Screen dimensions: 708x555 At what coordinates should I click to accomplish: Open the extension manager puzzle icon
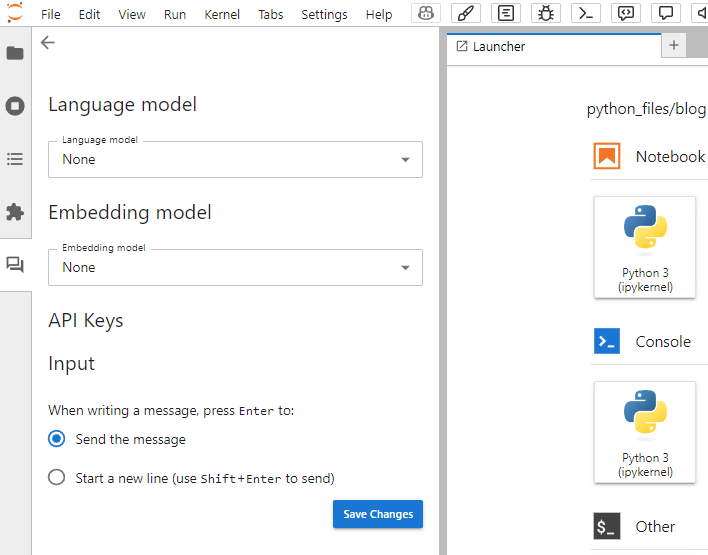(x=15, y=212)
